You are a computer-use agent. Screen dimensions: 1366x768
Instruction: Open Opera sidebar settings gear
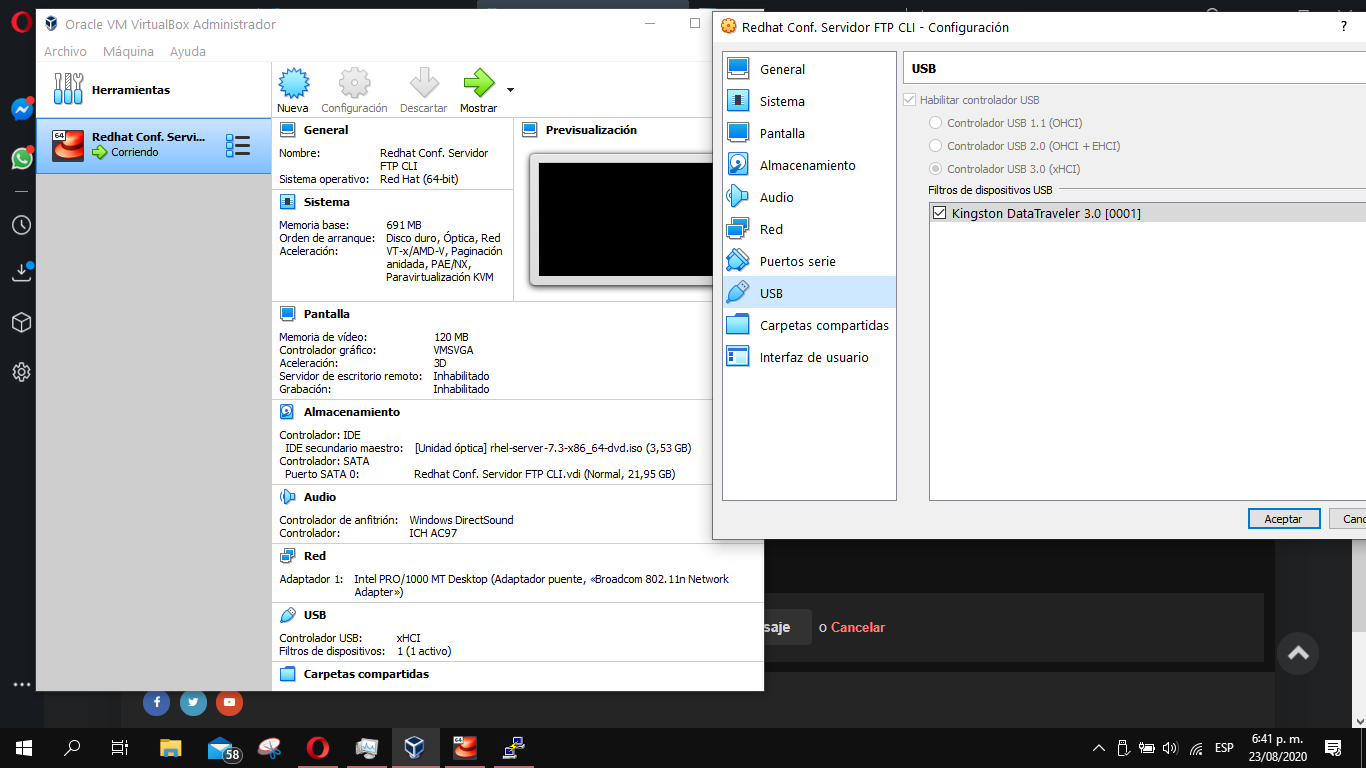(x=22, y=372)
